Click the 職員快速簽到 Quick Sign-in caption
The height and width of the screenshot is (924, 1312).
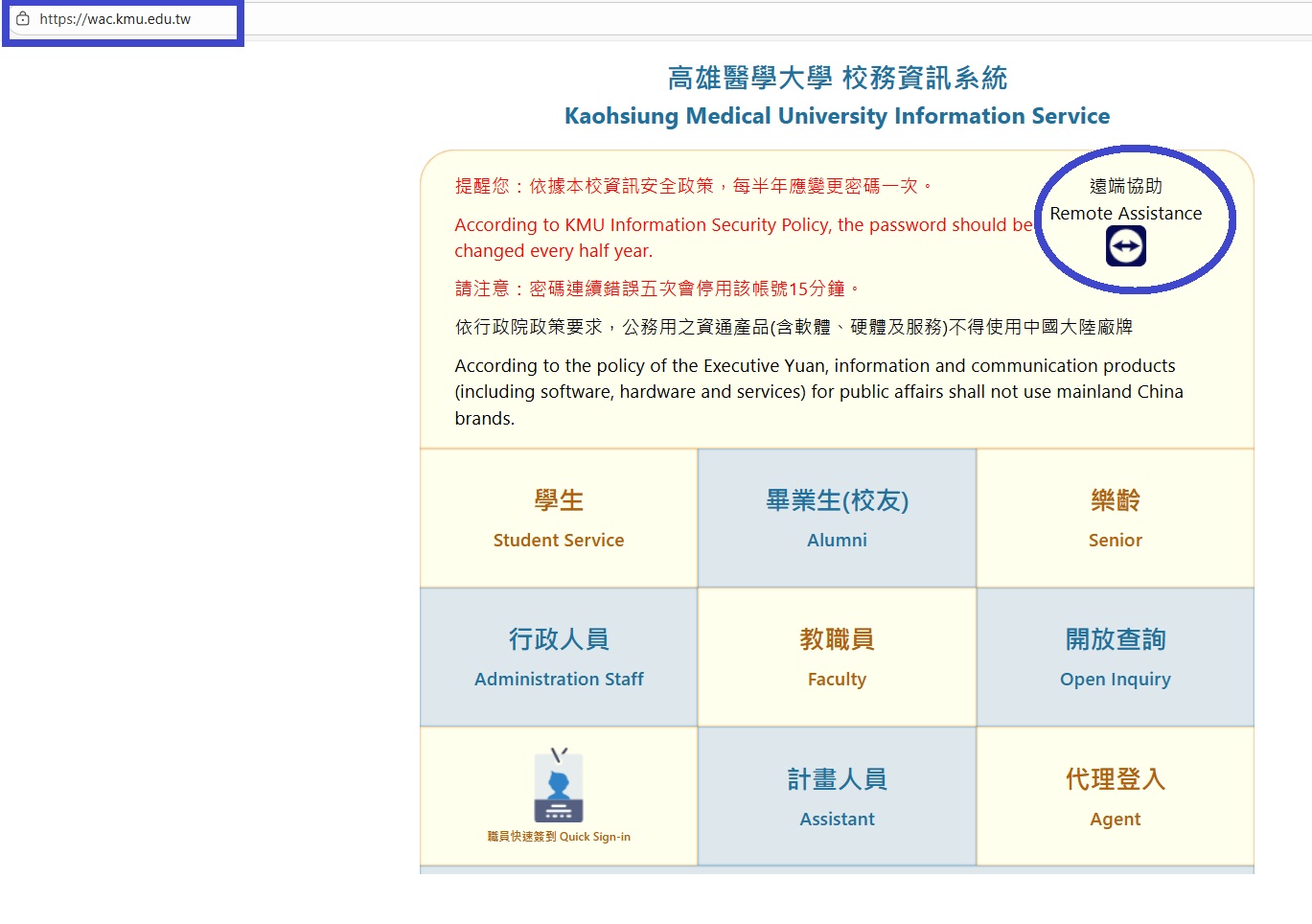point(559,837)
